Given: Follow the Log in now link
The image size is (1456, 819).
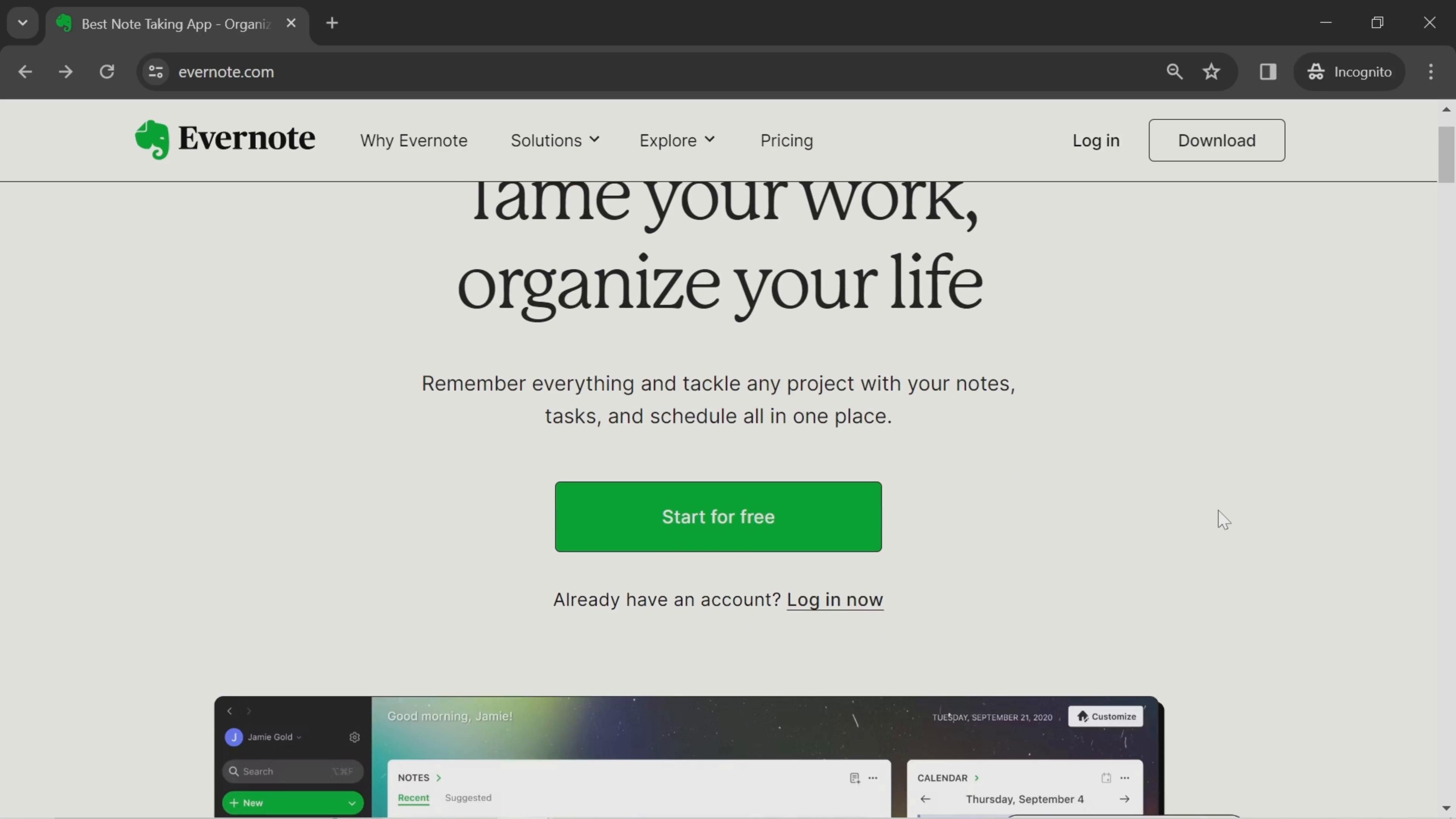Looking at the screenshot, I should tap(834, 599).
